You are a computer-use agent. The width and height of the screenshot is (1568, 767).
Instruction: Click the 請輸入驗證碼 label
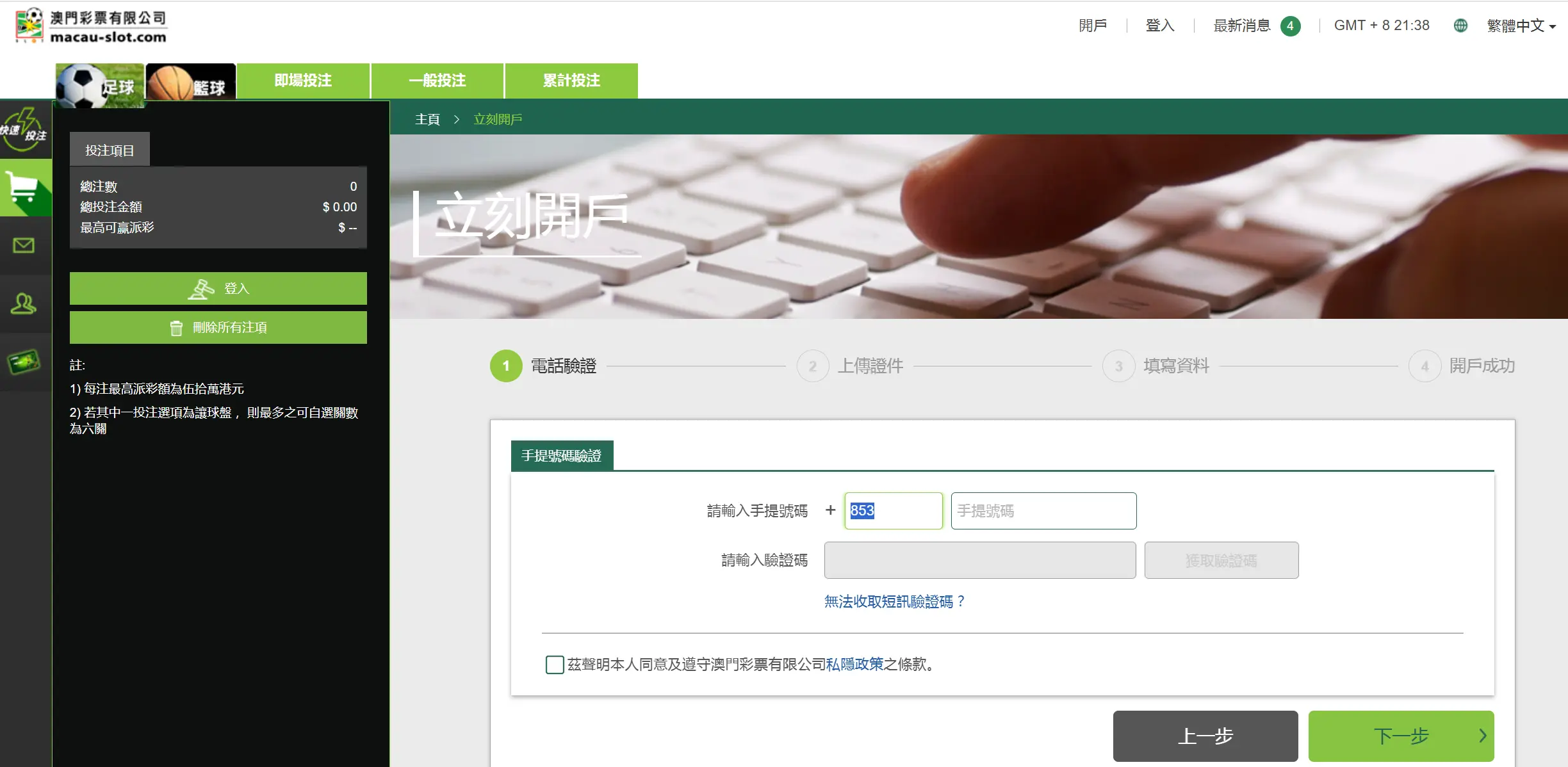pyautogui.click(x=764, y=560)
